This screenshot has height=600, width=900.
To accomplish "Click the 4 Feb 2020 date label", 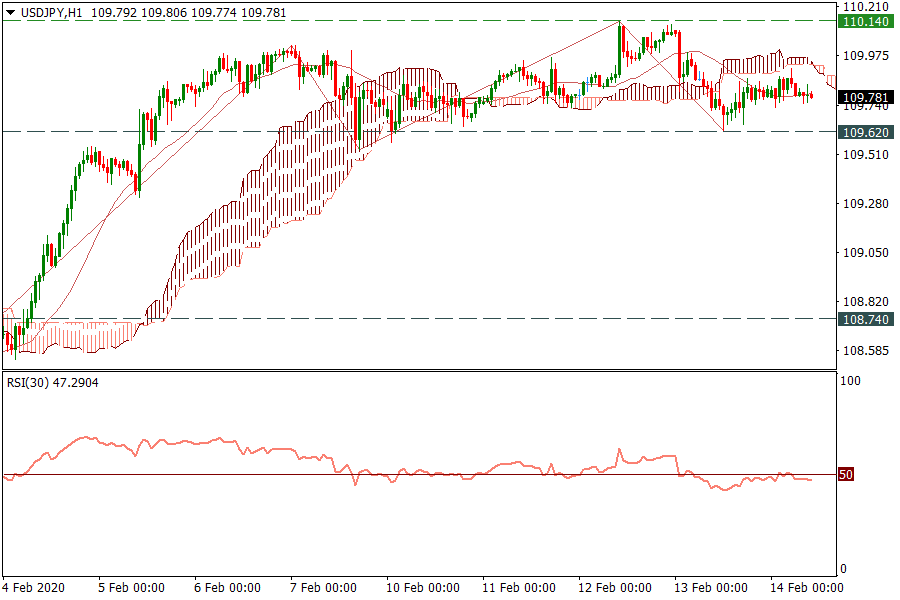I will [x=34, y=587].
